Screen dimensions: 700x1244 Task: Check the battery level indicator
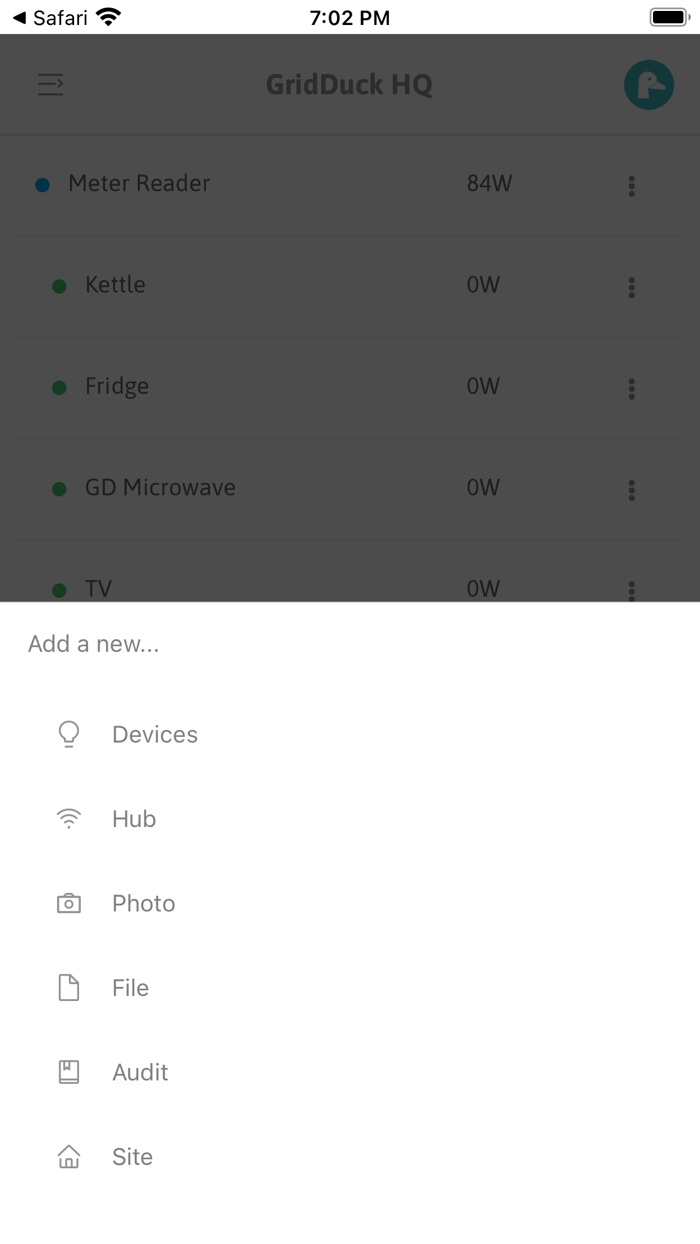(668, 15)
